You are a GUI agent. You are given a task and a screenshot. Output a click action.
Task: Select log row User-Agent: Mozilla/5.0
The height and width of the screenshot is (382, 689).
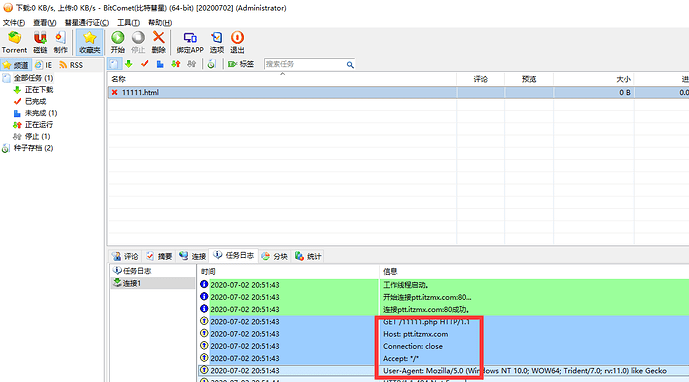[x=443, y=371]
